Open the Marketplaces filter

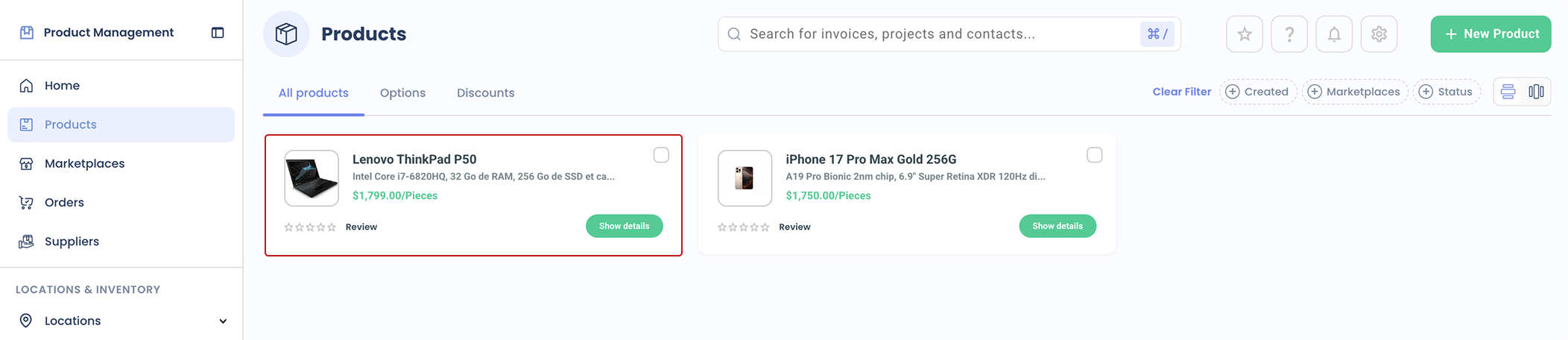[1354, 92]
